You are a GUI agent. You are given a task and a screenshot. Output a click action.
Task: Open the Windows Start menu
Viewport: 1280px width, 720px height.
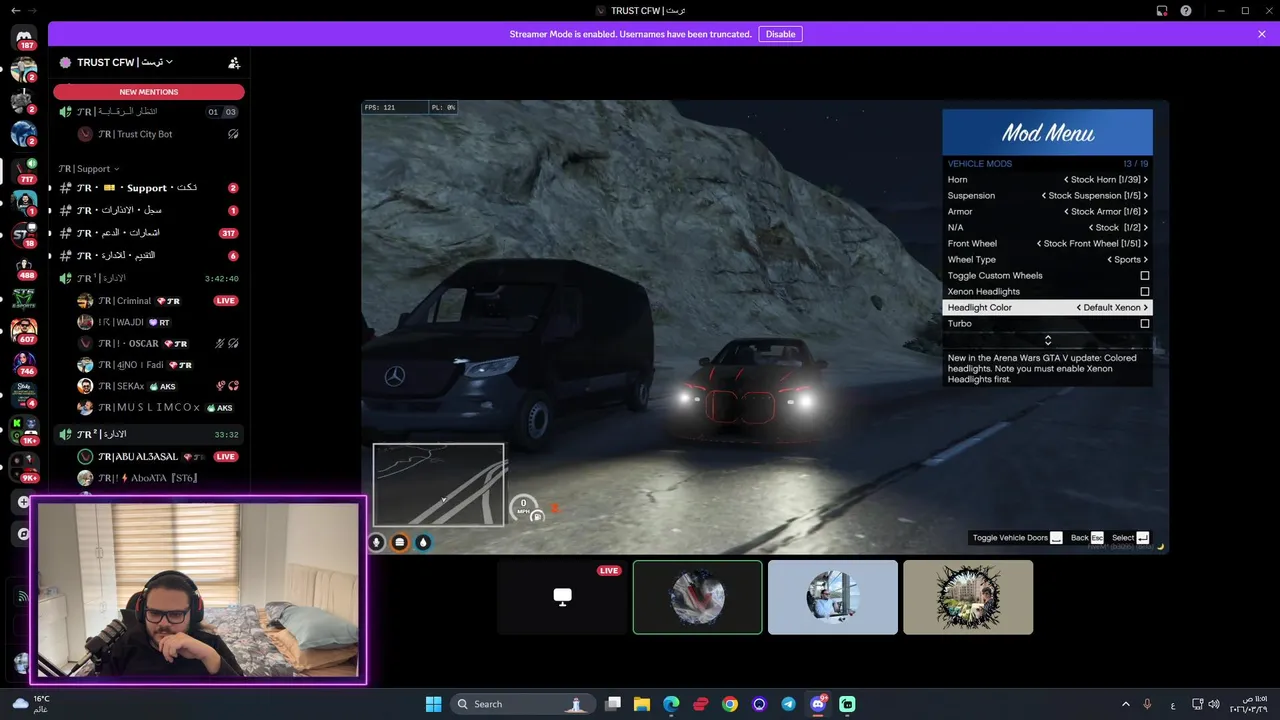pos(433,704)
